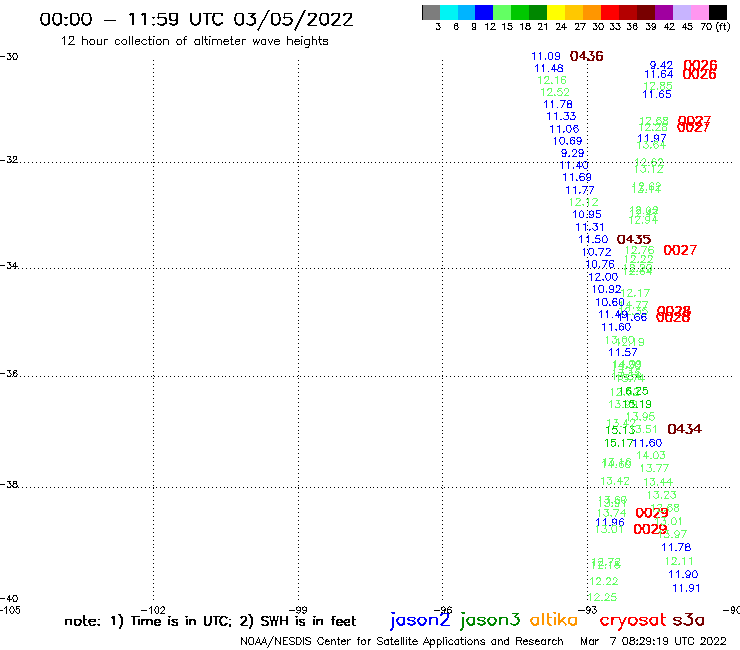740x650 pixels.
Task: Click wave height value 11.48
Action: [549, 68]
